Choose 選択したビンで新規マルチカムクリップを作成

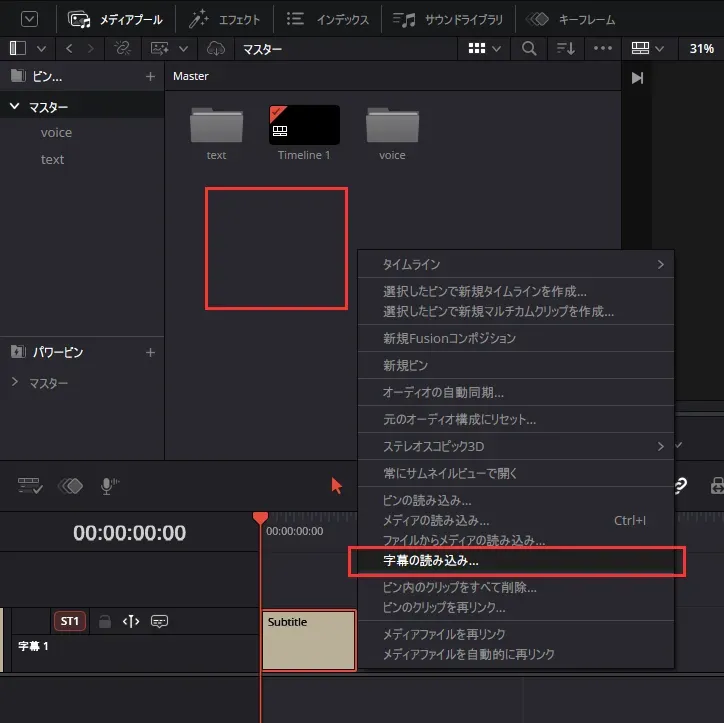pos(516,312)
